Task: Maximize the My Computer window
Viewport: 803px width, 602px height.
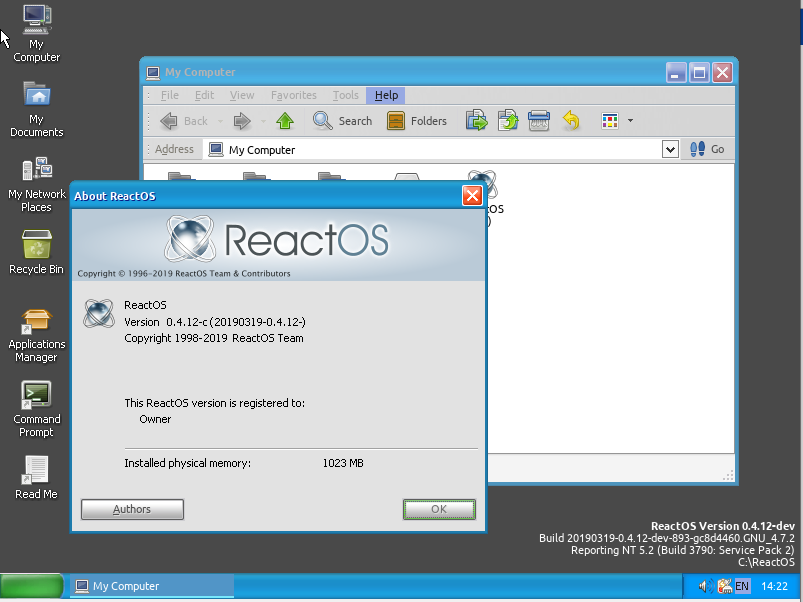Action: coord(699,73)
